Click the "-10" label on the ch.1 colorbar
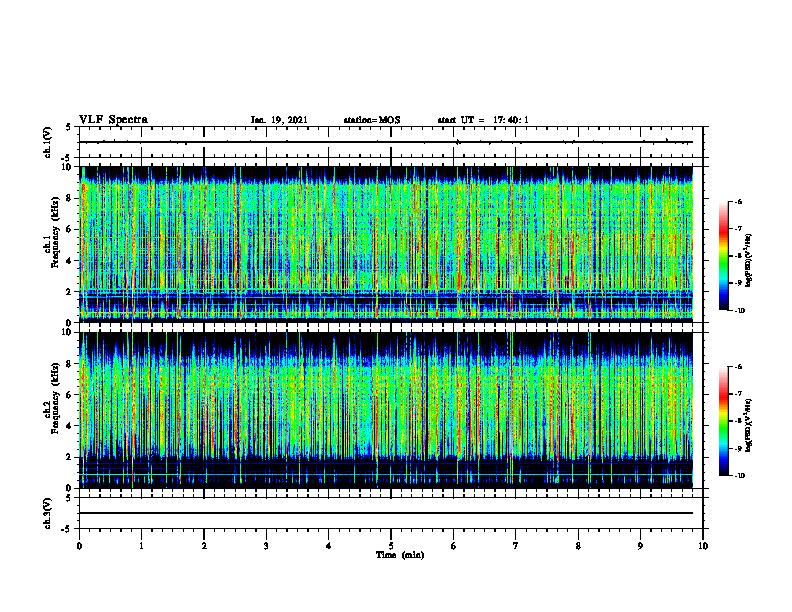Screen dimensions: 792x612 click(739, 310)
